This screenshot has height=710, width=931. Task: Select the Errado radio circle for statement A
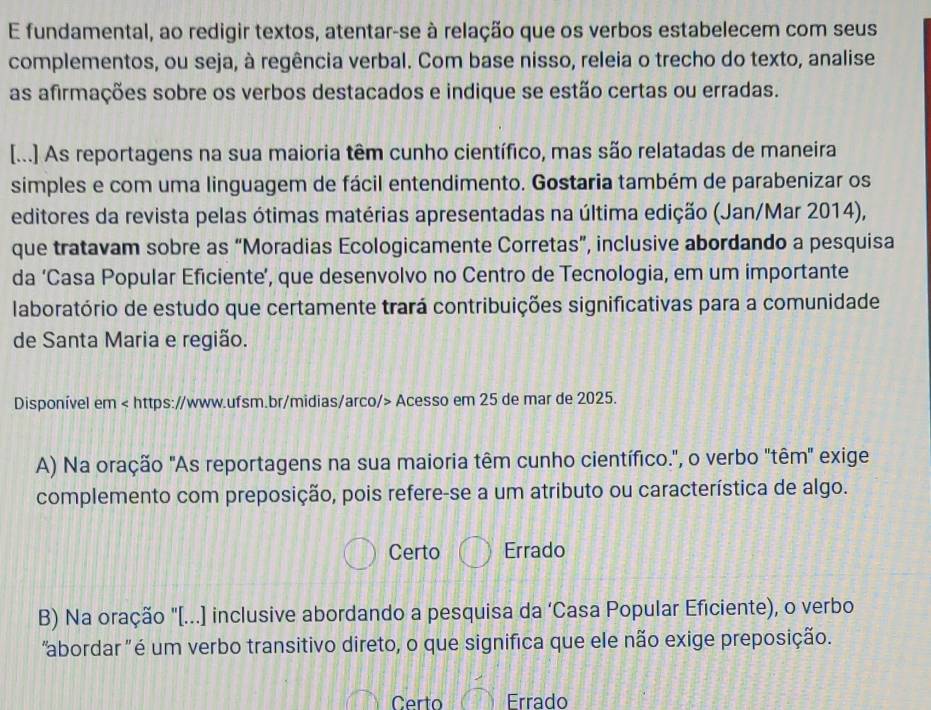click(475, 552)
